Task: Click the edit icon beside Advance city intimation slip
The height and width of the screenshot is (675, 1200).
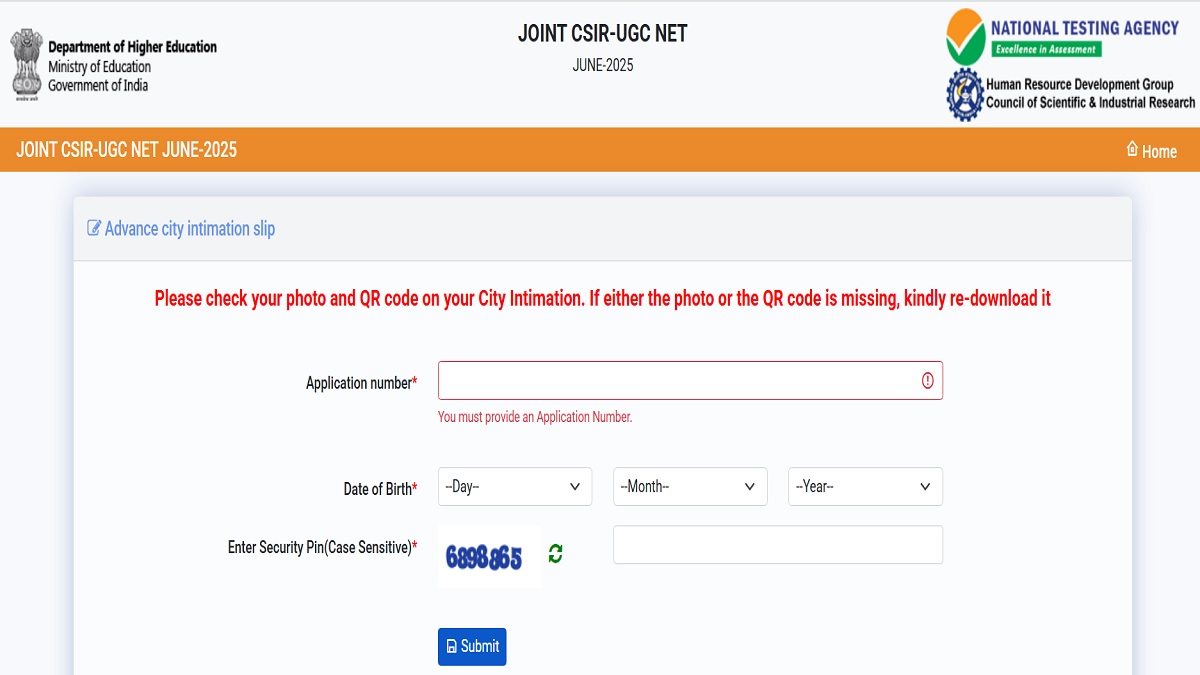Action: (93, 228)
